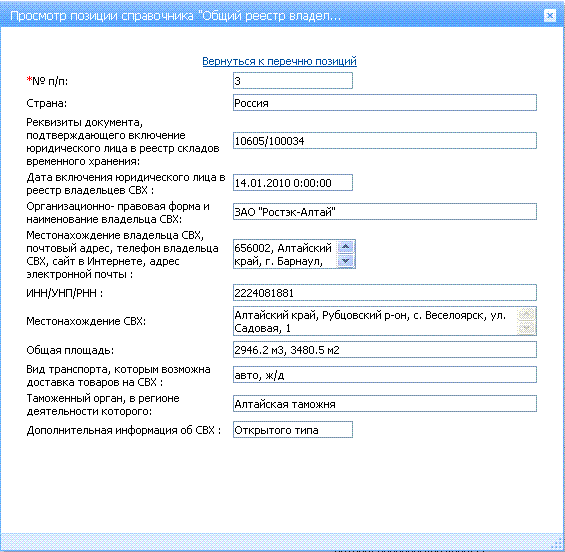Click the 'Местонахождение СВХ' text area
Image resolution: width=565 pixels, height=552 pixels.
tap(375, 321)
